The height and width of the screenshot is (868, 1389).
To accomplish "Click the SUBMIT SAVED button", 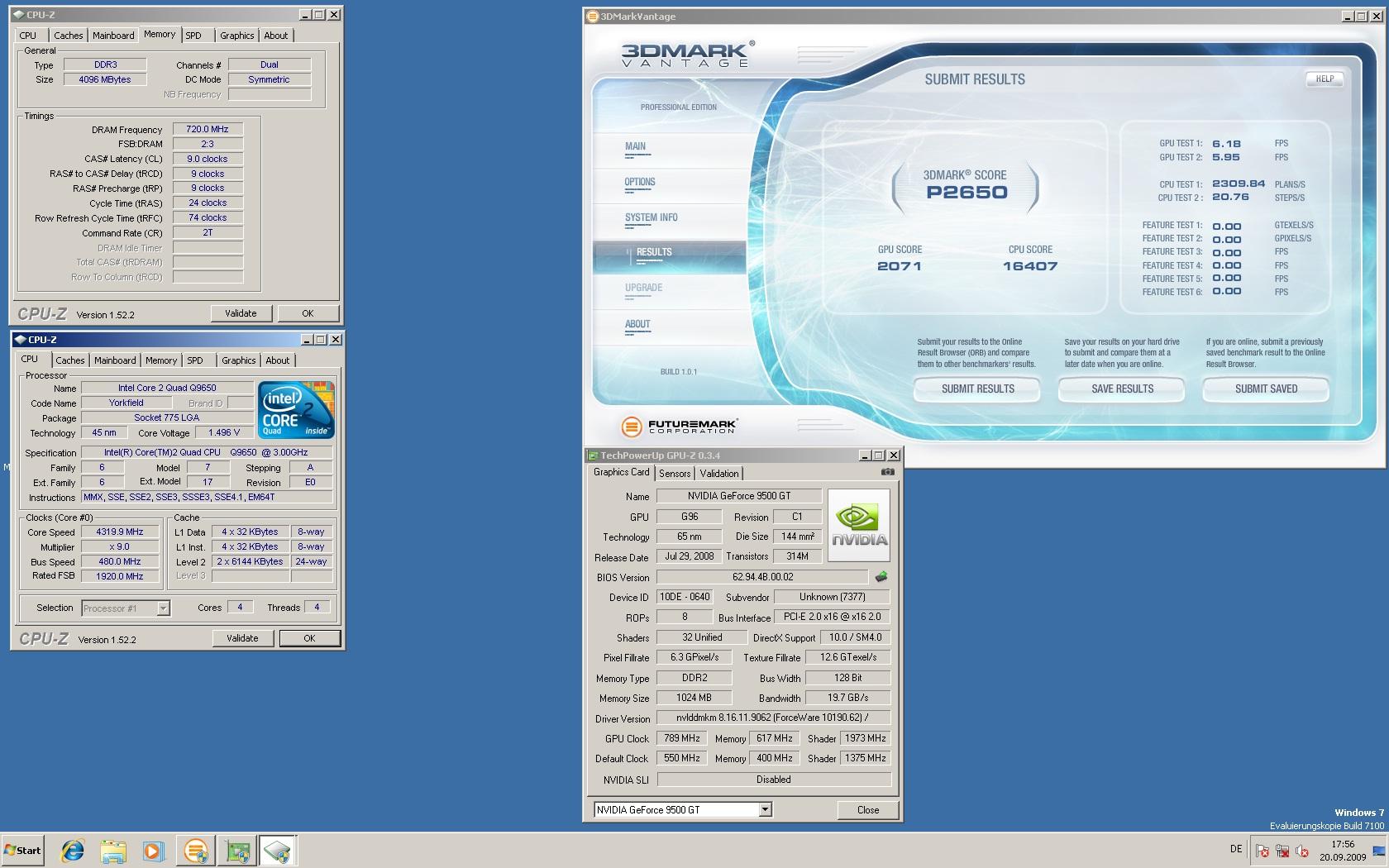I will 1266,389.
